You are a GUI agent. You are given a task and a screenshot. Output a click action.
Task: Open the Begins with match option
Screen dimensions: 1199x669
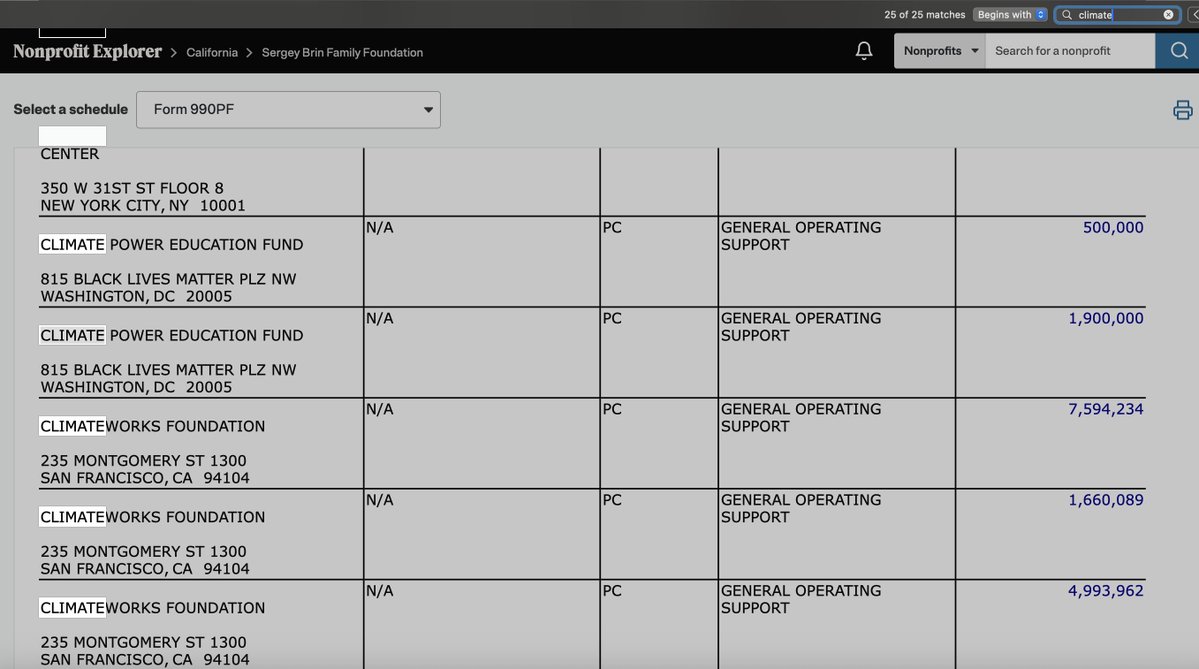pos(1009,15)
